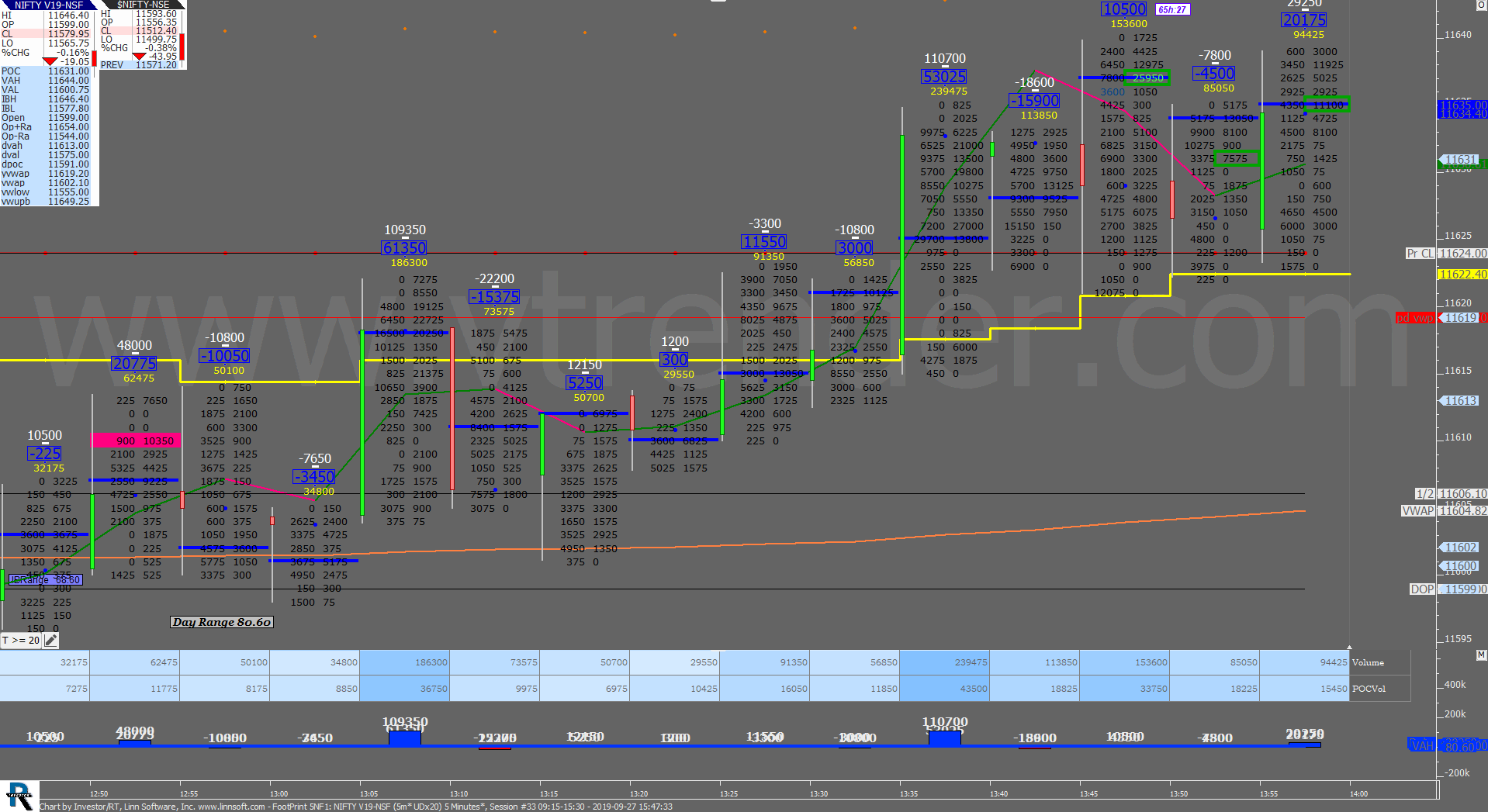1488x812 pixels.
Task: Click the pink highlighted 900 10350 cell
Action: tap(136, 441)
